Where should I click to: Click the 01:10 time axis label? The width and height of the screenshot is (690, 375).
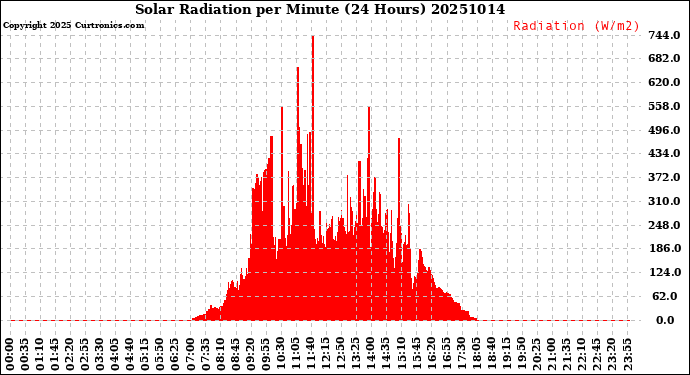[40, 354]
